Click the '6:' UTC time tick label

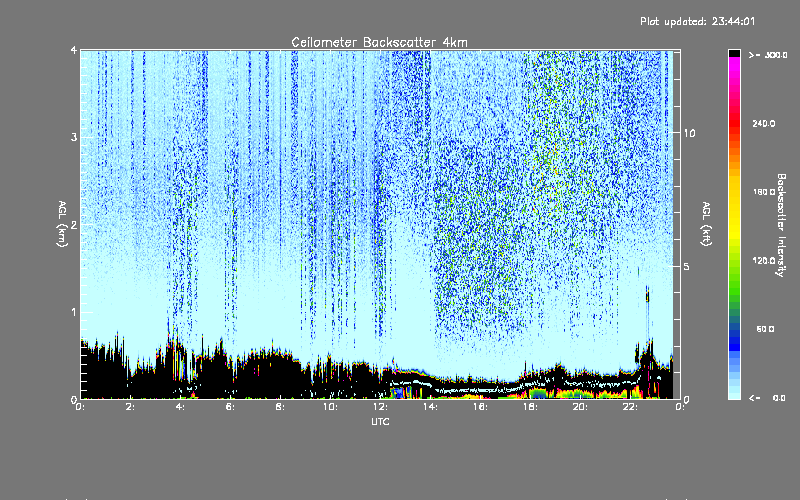pyautogui.click(x=230, y=407)
